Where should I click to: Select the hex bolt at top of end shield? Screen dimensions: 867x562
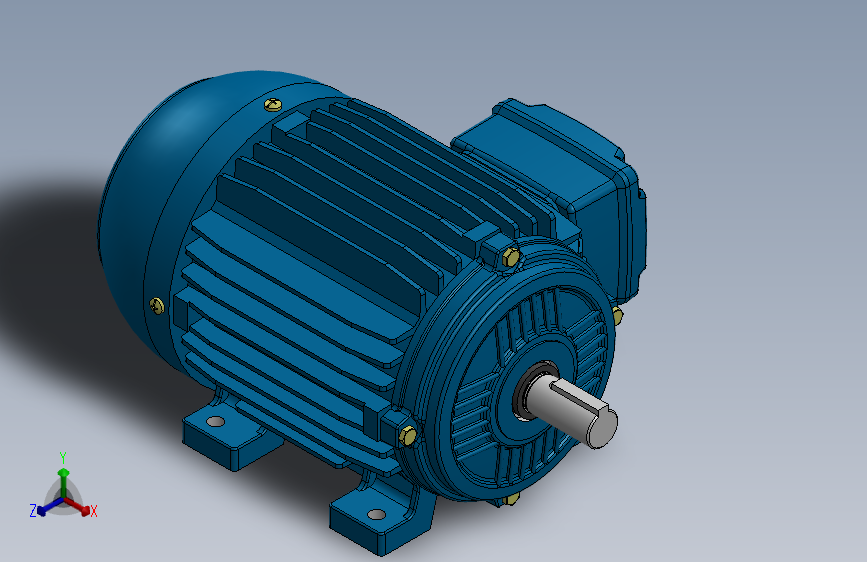(x=511, y=257)
